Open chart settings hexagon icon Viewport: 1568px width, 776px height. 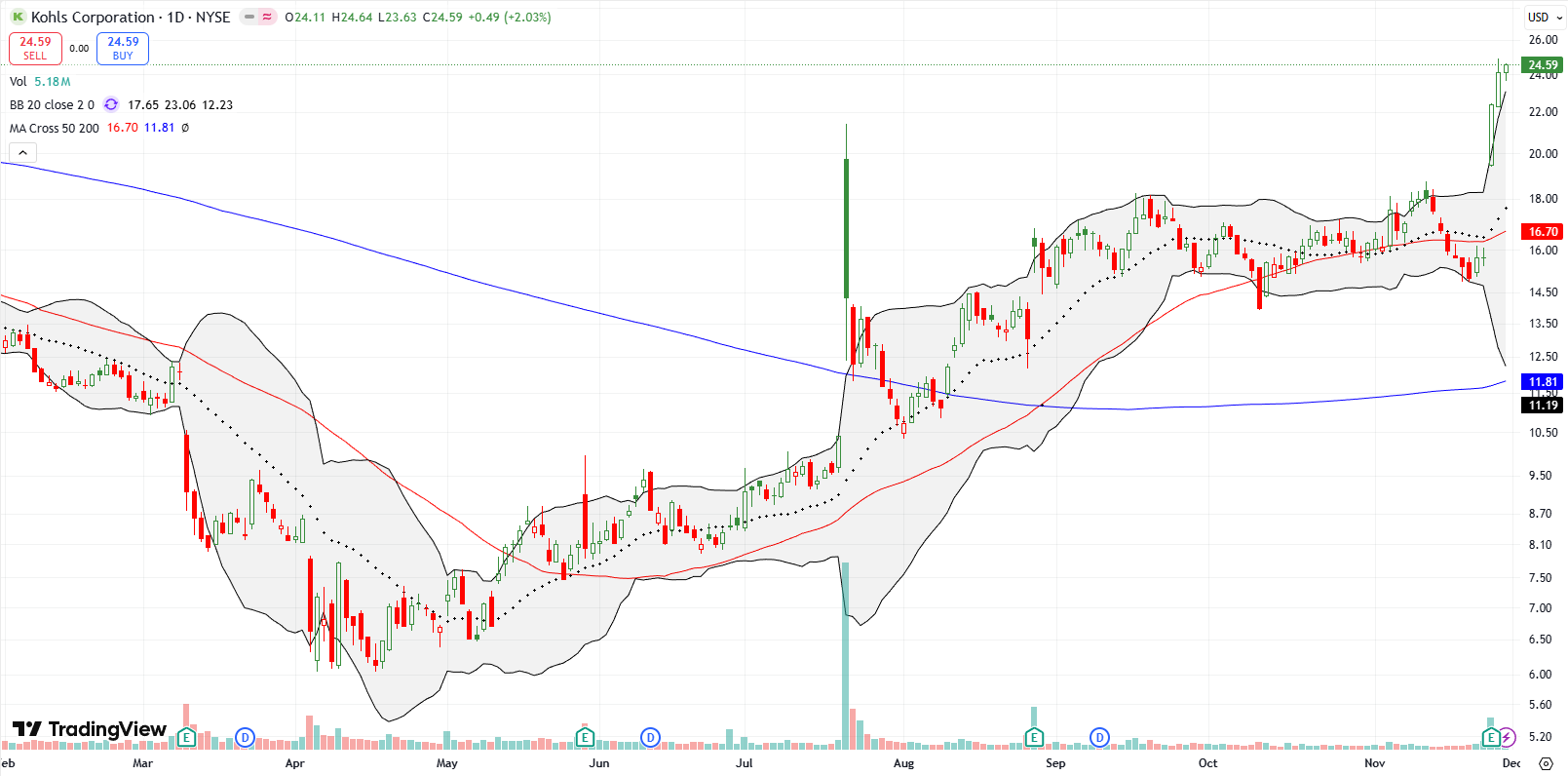(x=1546, y=763)
